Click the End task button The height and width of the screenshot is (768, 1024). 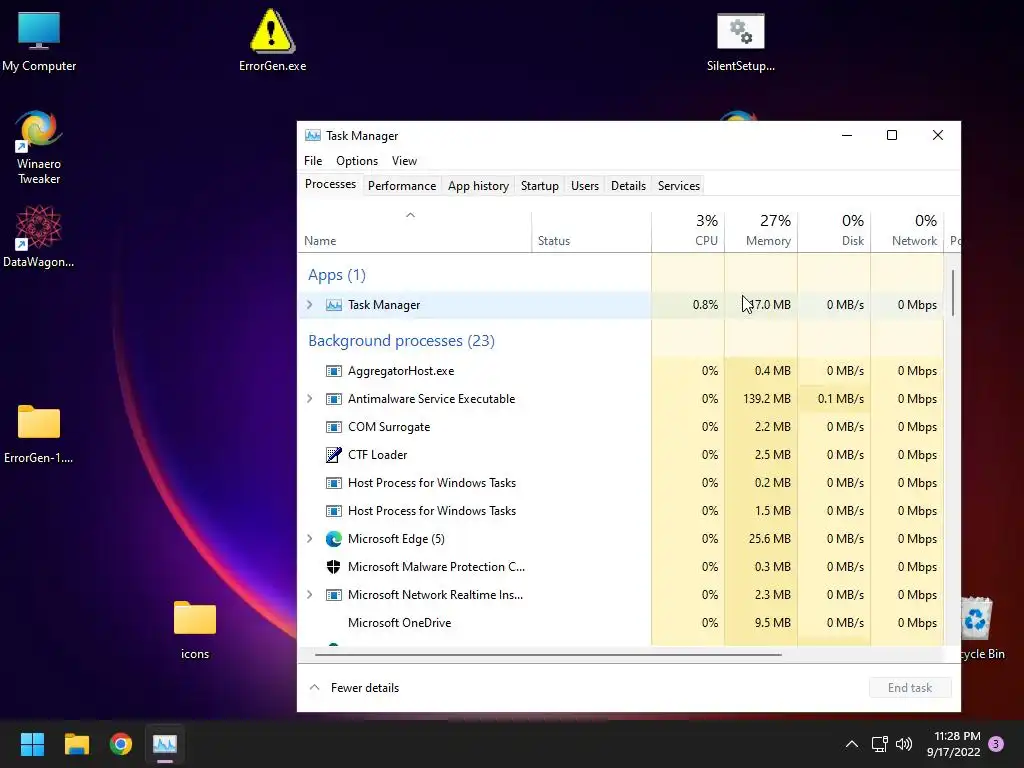click(x=910, y=688)
